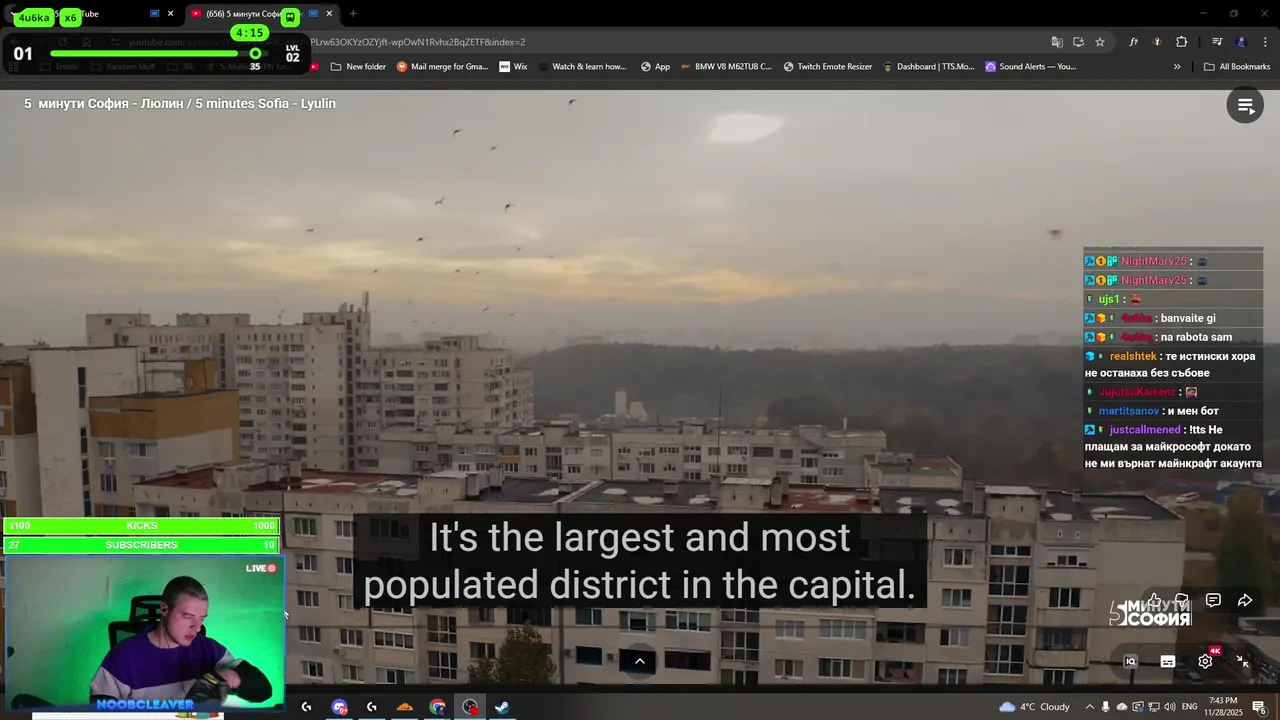This screenshot has width=1280, height=720.
Task: Open the volume speaker tray icon
Action: 1168,707
